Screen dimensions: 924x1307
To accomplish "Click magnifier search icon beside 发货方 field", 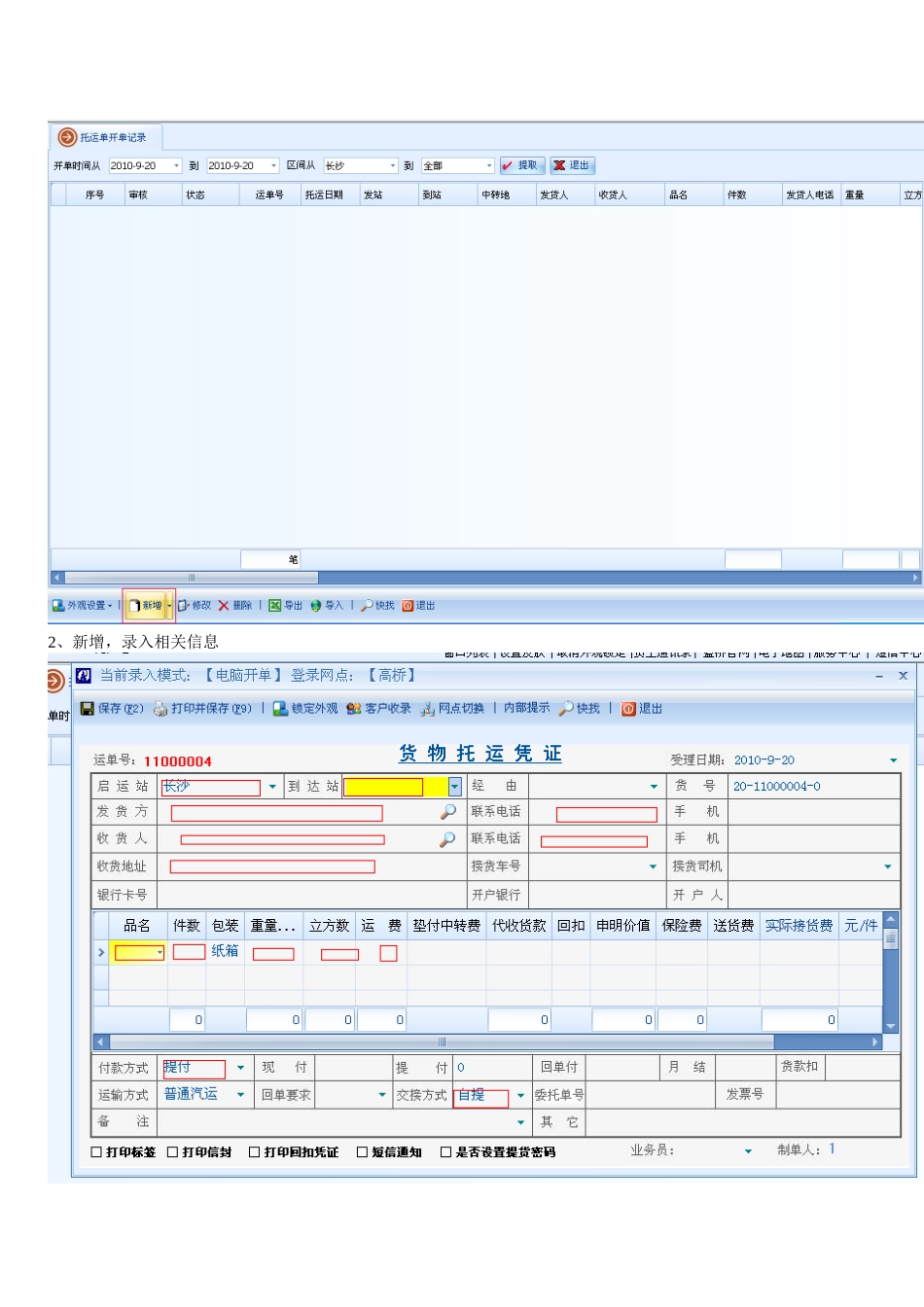I will pos(447,812).
